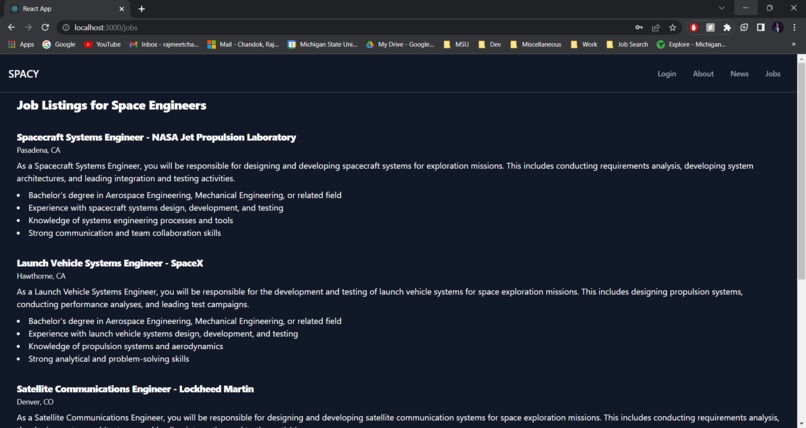Open the Miscellaneous bookmarks folder

[x=536, y=45]
